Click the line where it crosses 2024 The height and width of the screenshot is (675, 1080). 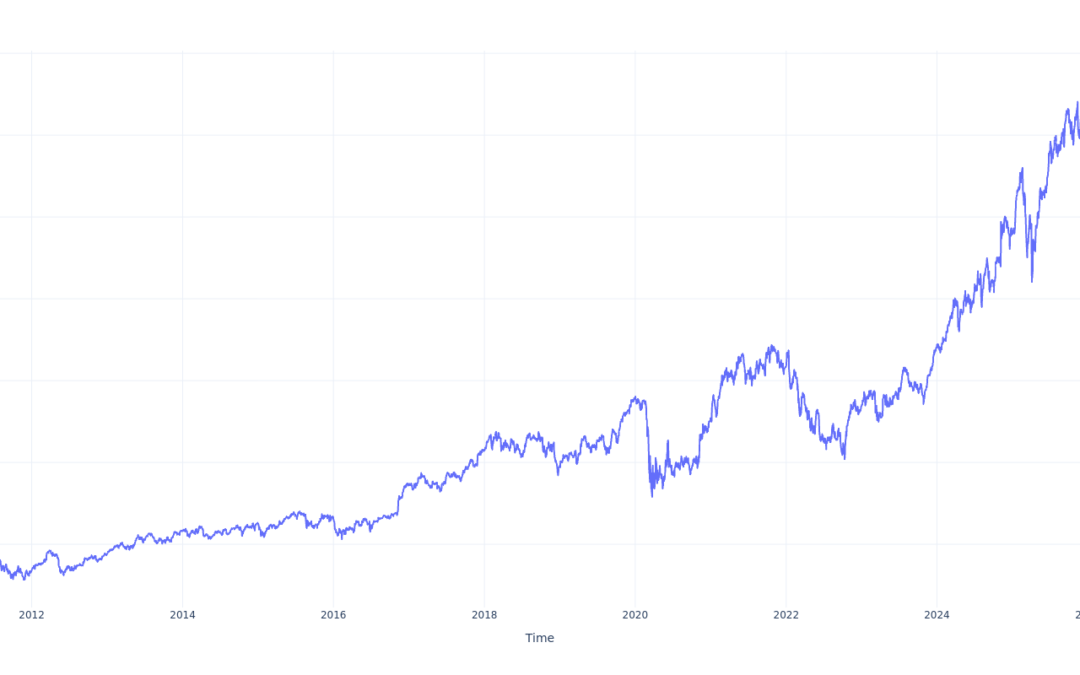pos(937,349)
